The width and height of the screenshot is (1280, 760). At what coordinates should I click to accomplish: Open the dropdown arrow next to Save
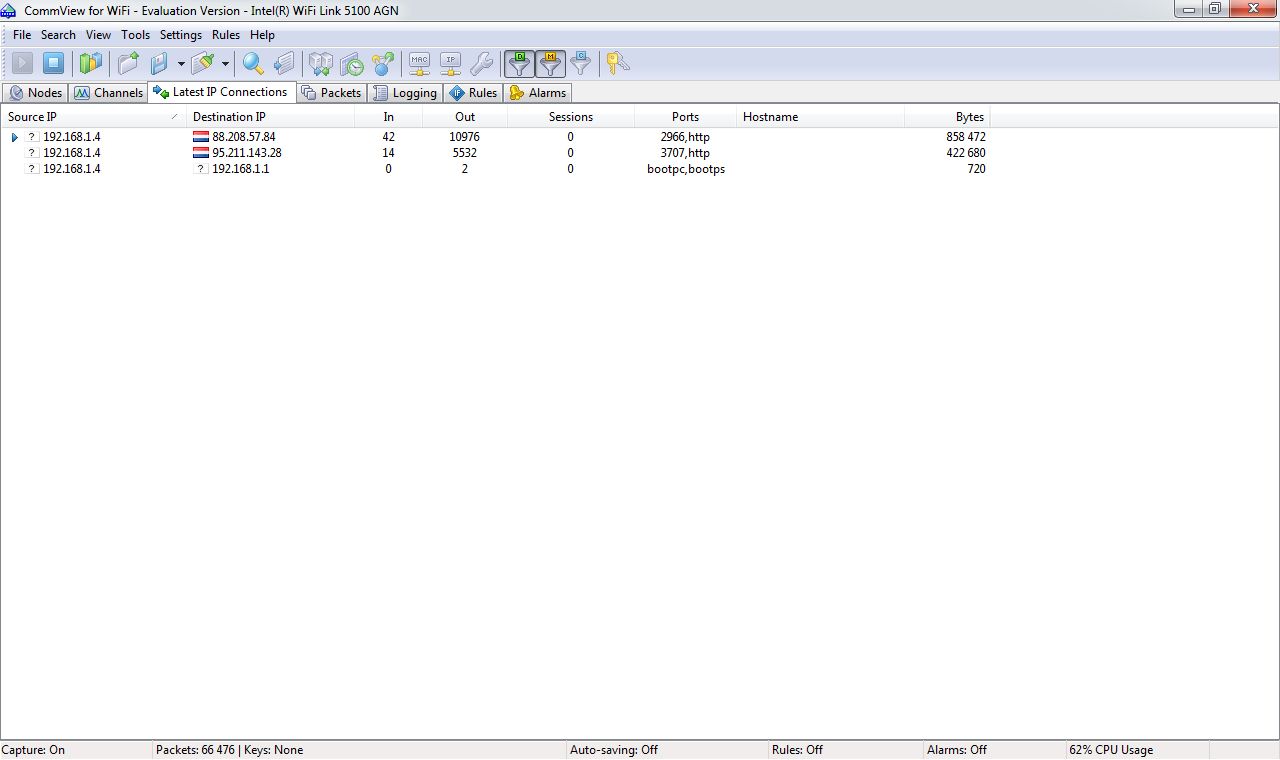(181, 64)
